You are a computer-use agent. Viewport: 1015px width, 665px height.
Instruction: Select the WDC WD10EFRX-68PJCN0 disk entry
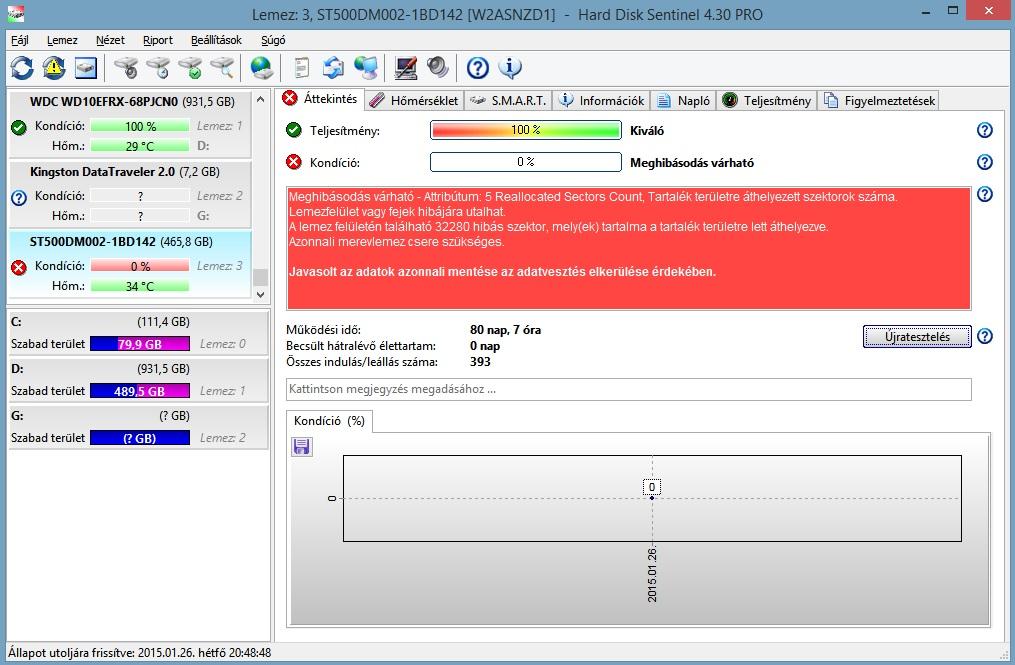point(130,124)
